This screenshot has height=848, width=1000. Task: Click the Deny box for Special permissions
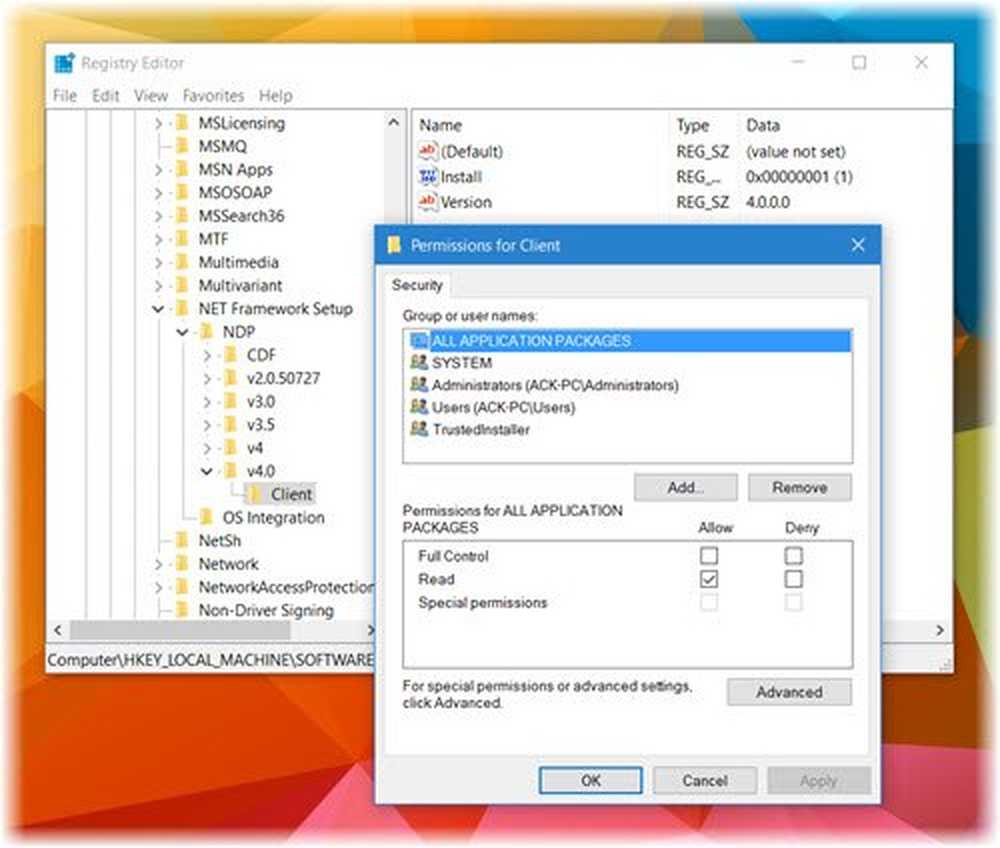click(793, 602)
